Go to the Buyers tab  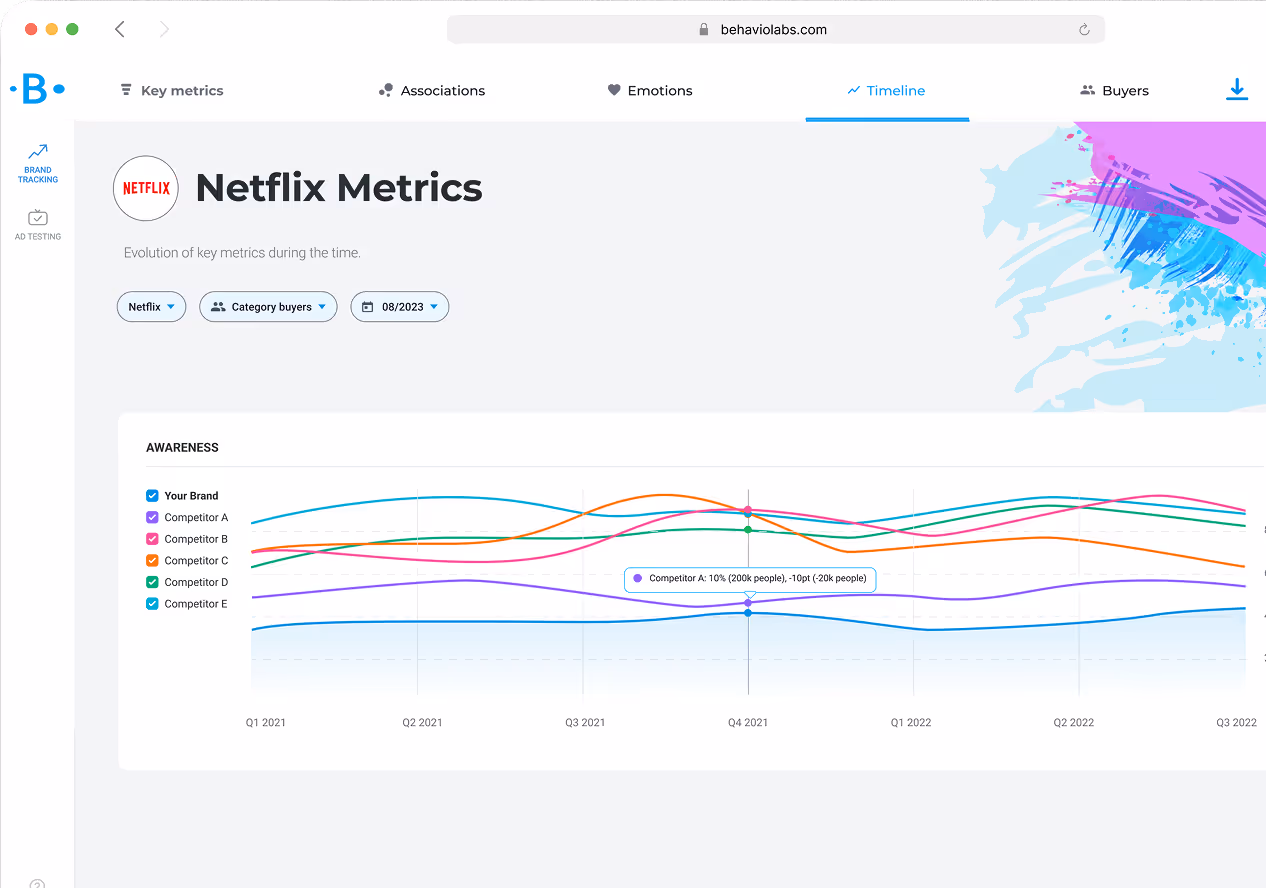click(1114, 90)
